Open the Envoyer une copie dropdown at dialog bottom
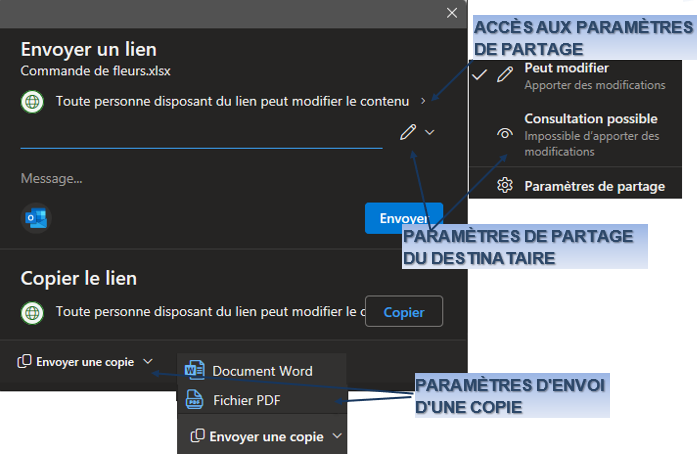 (x=85, y=362)
